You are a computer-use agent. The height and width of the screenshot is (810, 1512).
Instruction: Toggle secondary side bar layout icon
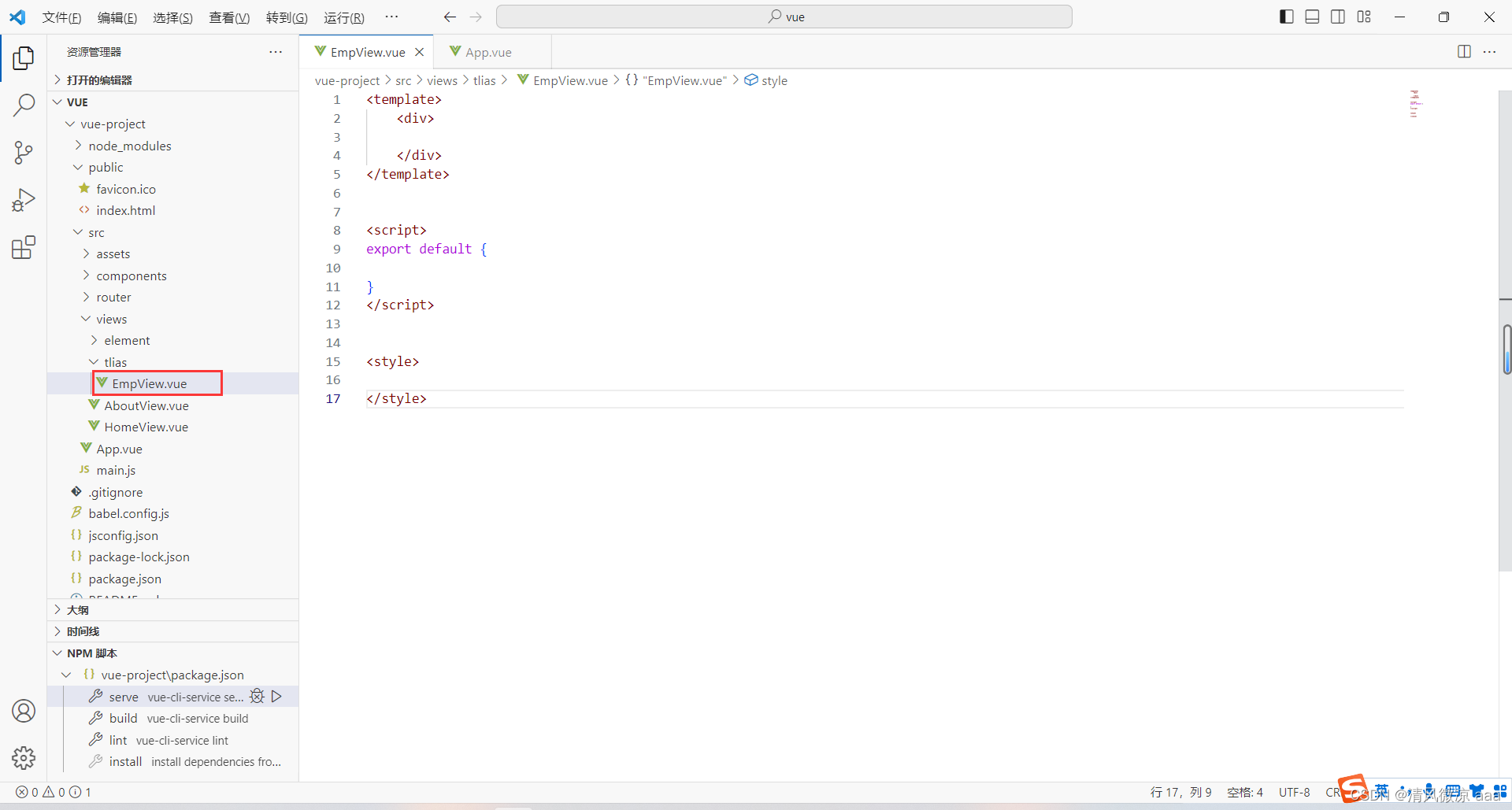[x=1338, y=17]
